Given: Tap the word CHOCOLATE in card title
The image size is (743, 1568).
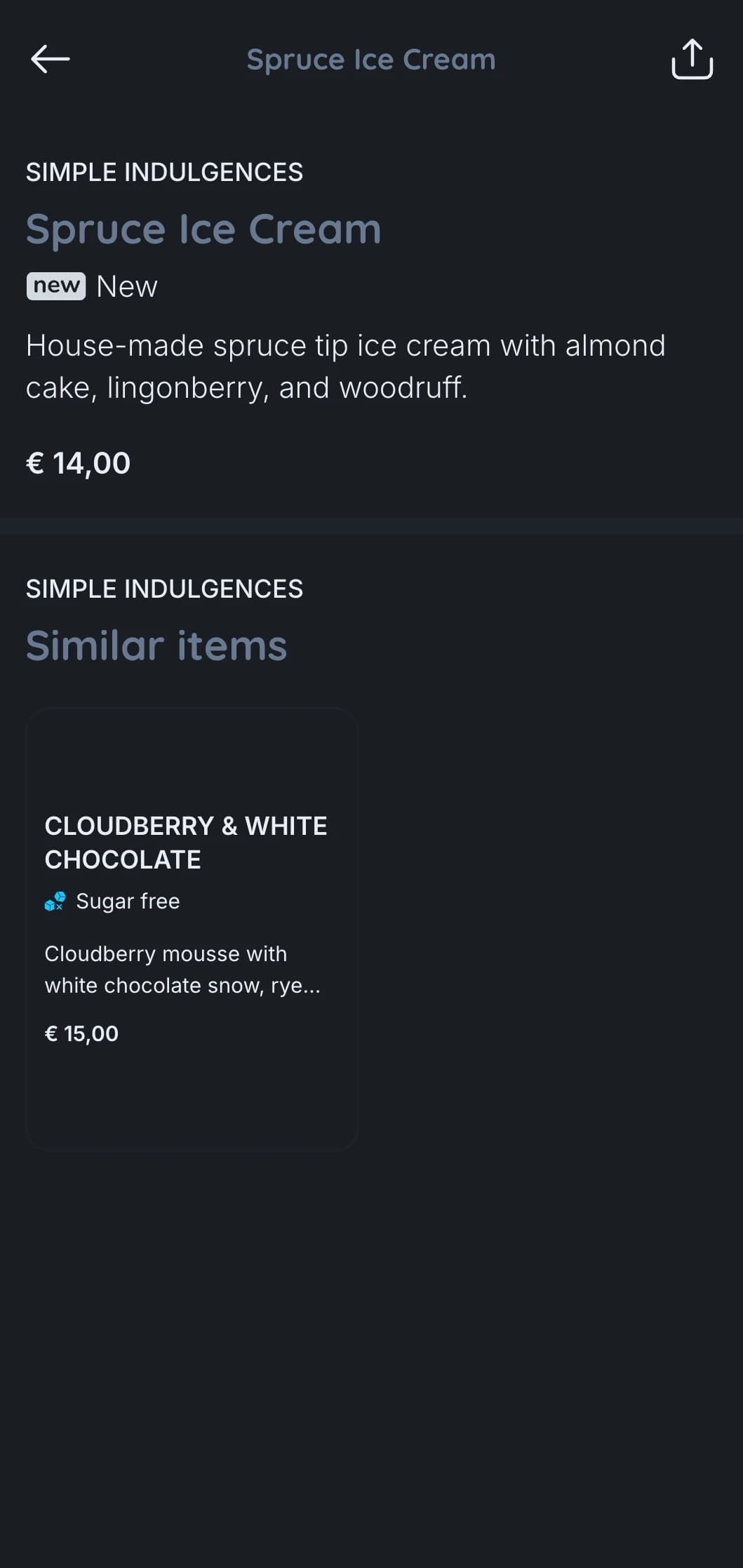Looking at the screenshot, I should [123, 859].
